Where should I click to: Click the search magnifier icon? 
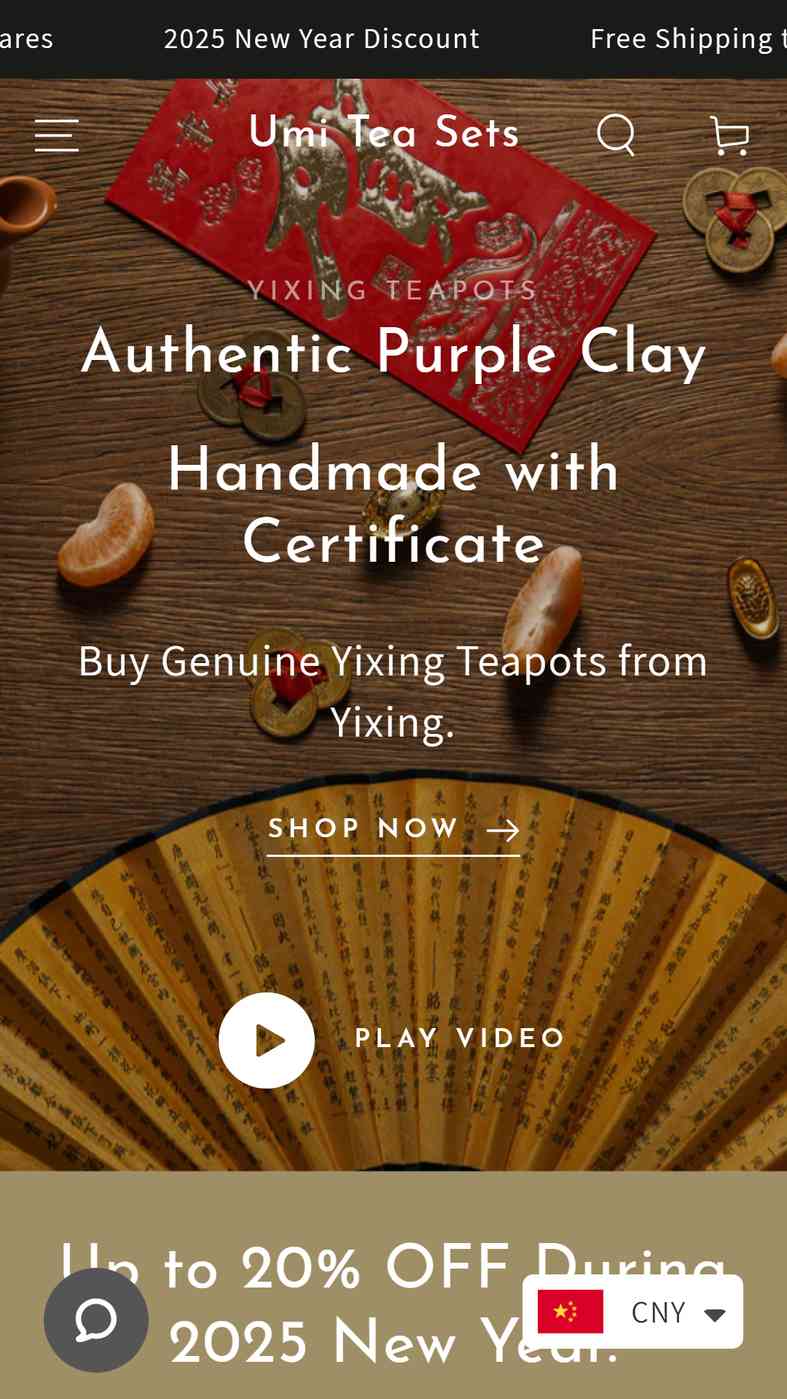616,134
